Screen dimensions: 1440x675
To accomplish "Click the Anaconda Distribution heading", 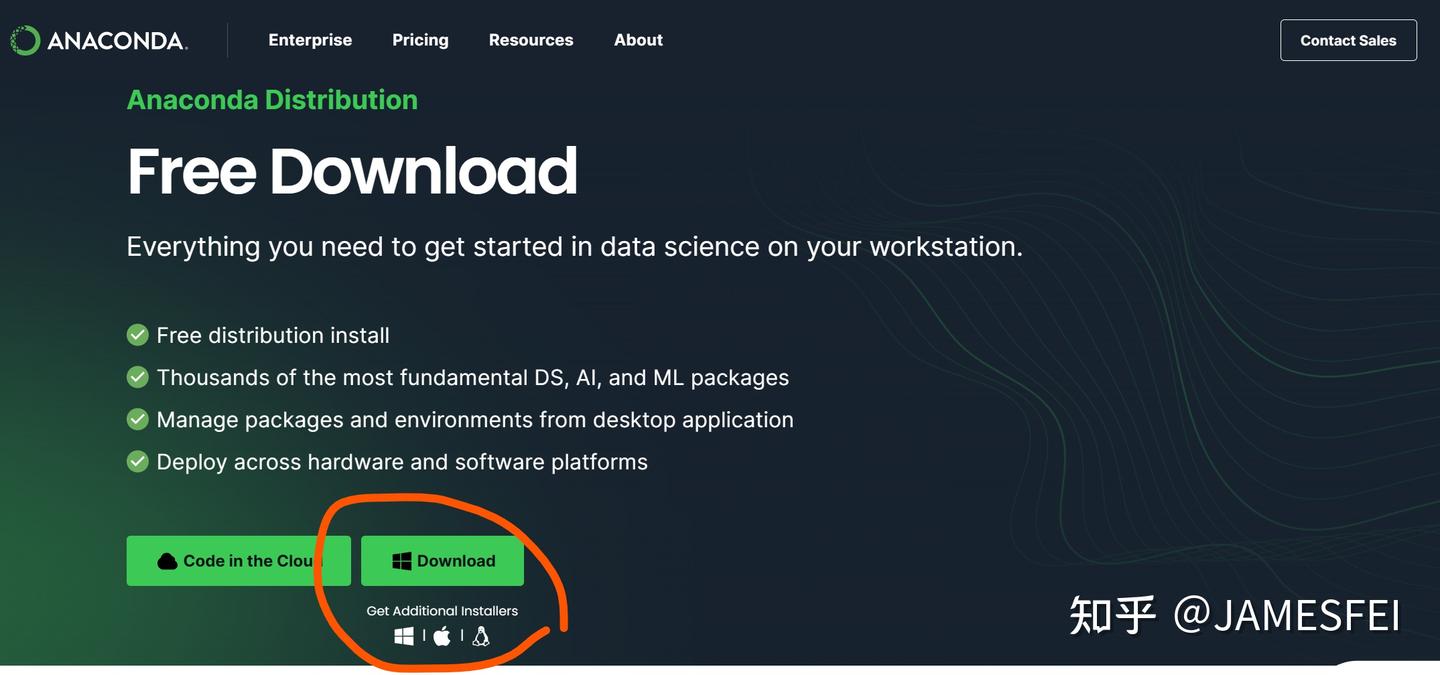I will point(272,100).
